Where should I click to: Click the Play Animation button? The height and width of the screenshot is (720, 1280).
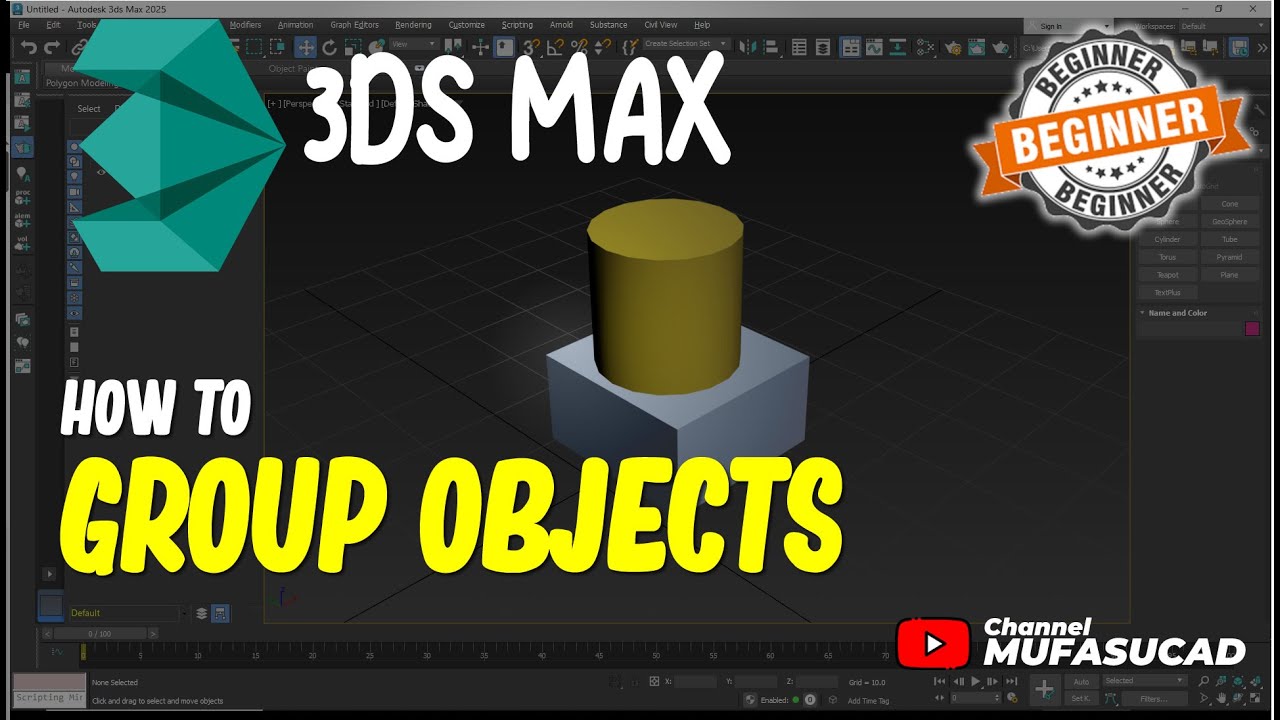click(x=976, y=681)
